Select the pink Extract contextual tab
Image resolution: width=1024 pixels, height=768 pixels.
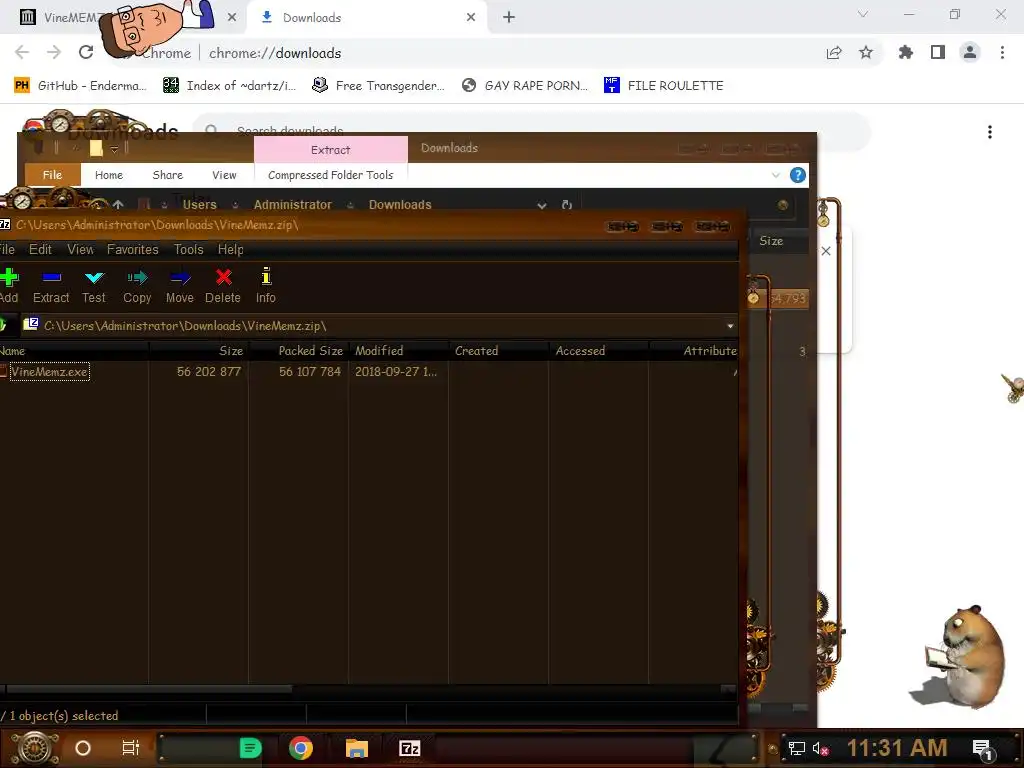(x=330, y=150)
